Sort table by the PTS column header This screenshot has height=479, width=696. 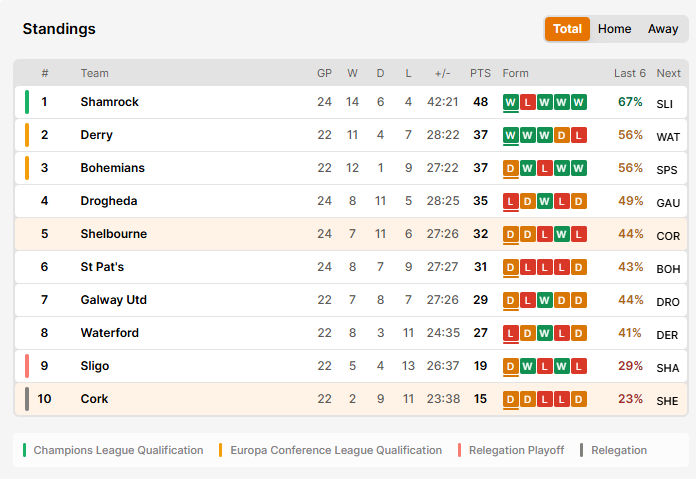click(480, 73)
